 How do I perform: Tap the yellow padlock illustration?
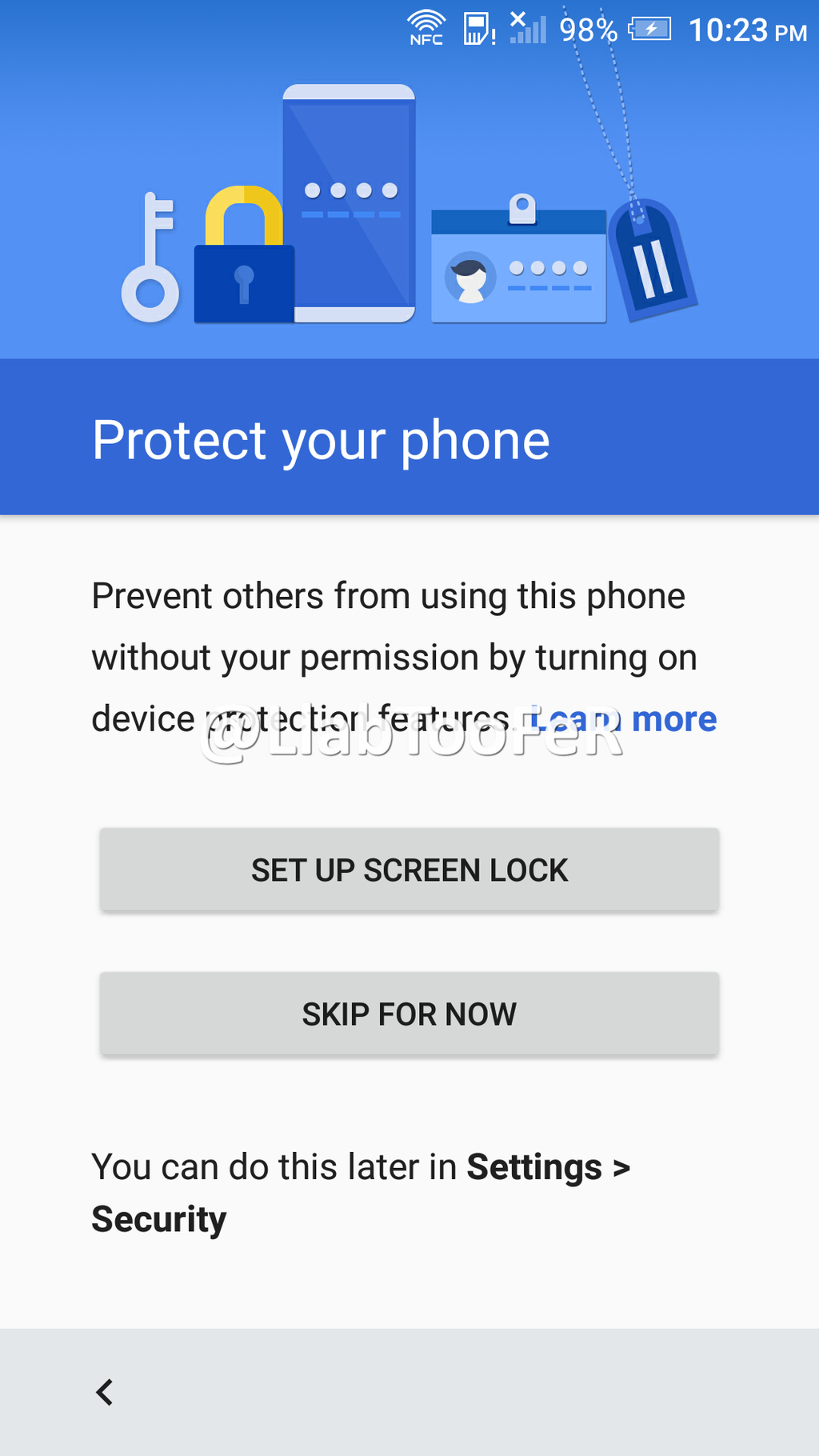tap(244, 254)
